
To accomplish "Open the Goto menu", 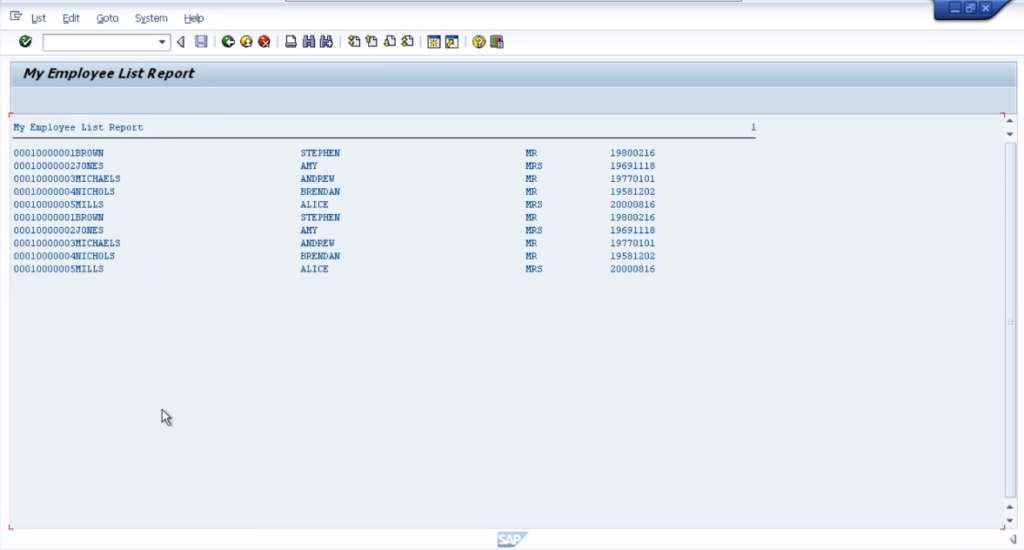I will [x=108, y=18].
